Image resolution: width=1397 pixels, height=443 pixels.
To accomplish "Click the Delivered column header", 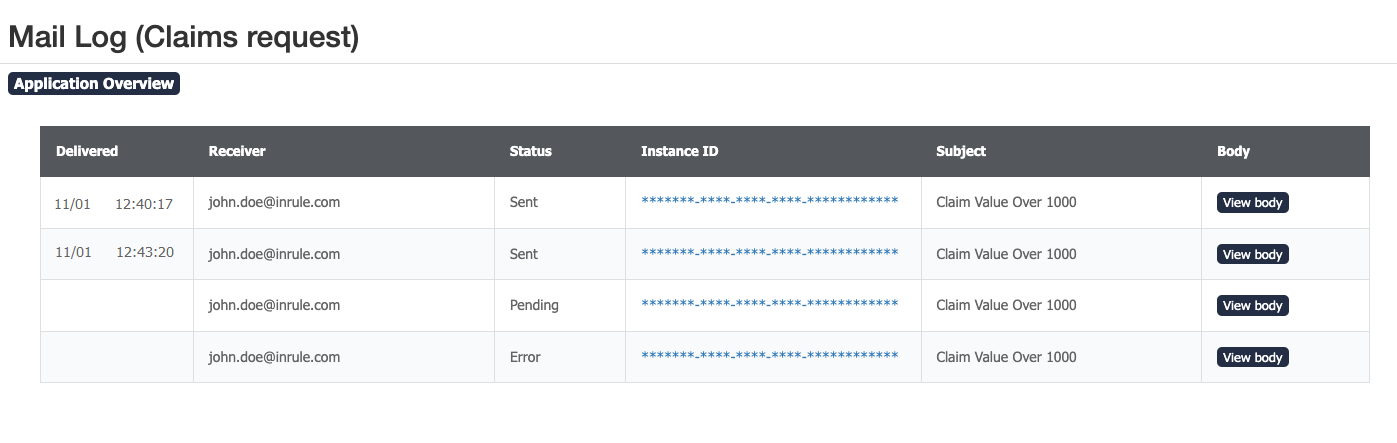I will [x=87, y=151].
